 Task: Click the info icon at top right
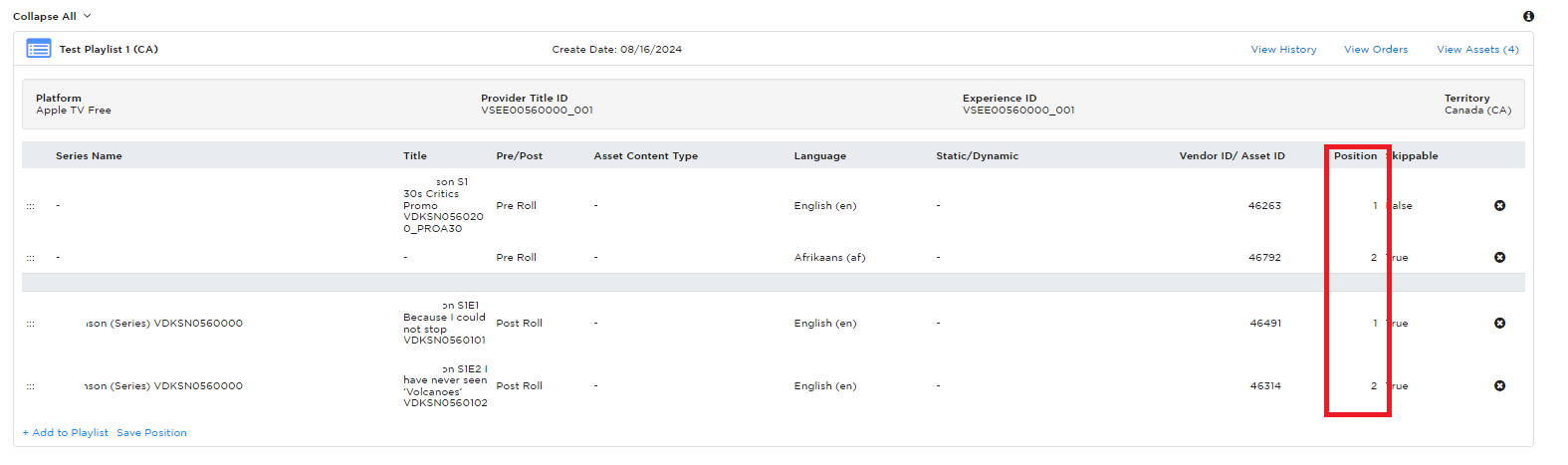tap(1528, 16)
